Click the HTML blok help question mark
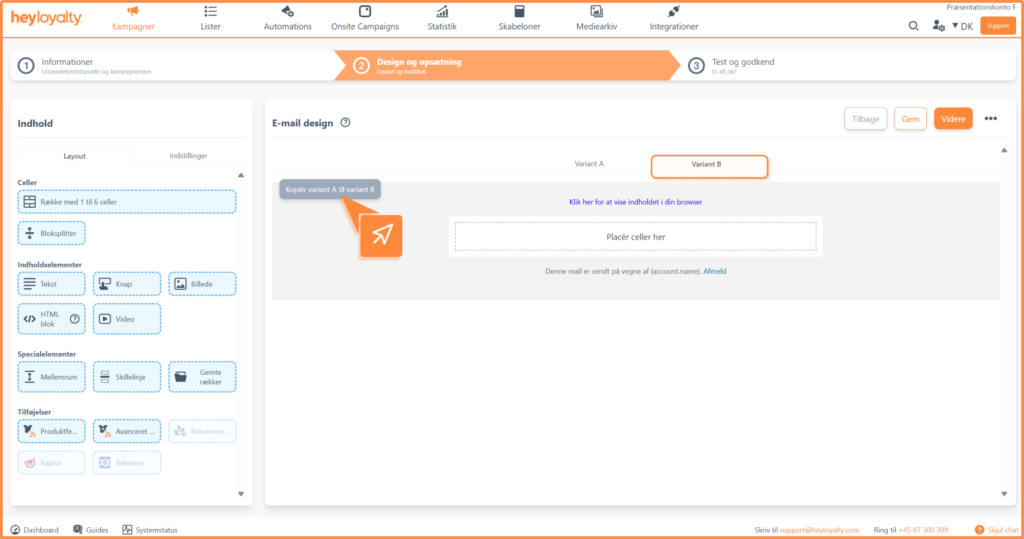Viewport: 1024px width, 539px height. (x=74, y=319)
